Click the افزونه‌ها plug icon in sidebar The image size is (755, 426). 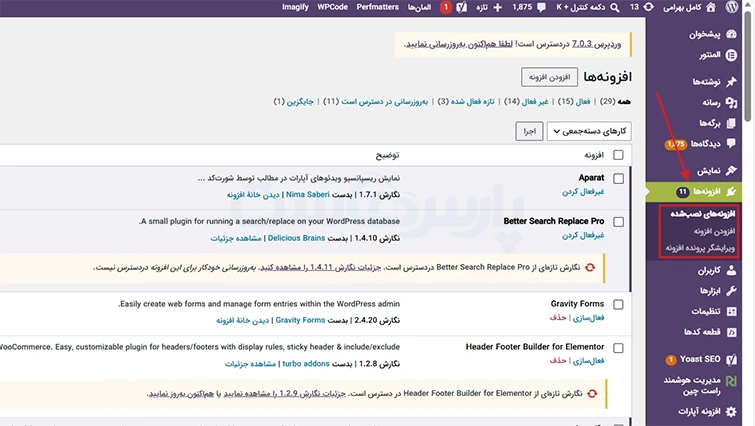(731, 192)
